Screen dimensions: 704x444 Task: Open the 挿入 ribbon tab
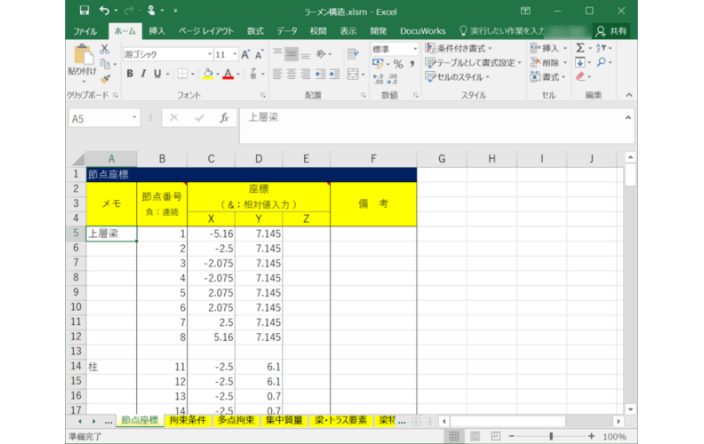[x=157, y=31]
